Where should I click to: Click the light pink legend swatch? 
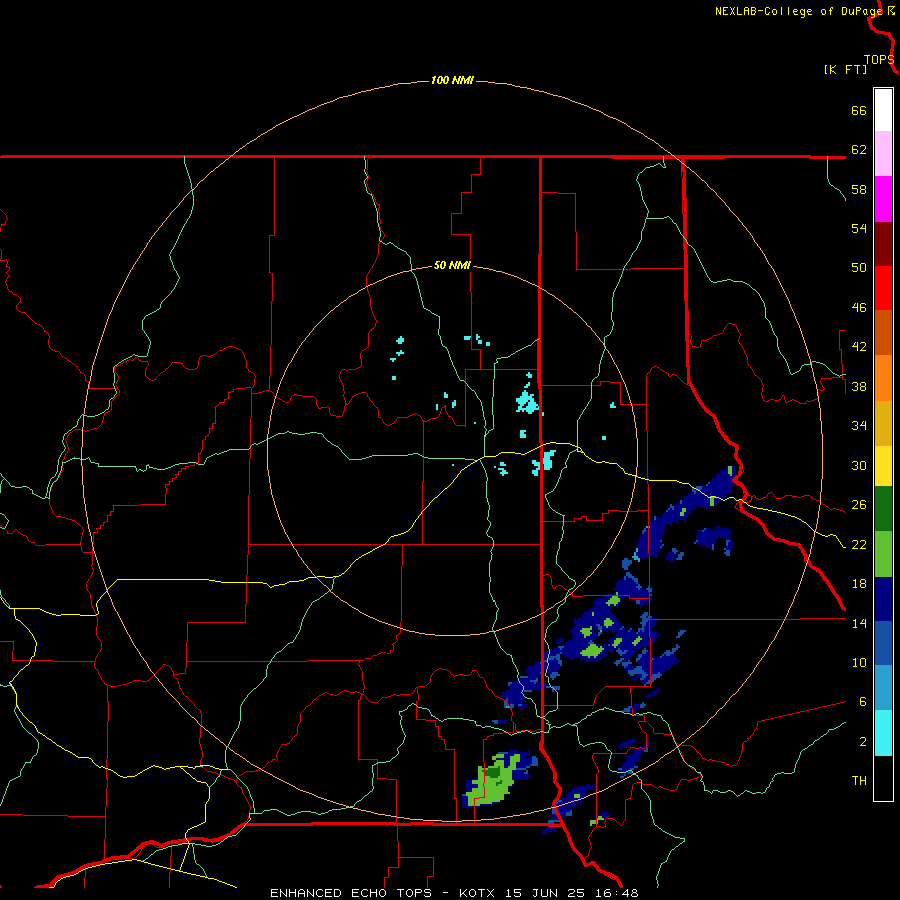883,154
